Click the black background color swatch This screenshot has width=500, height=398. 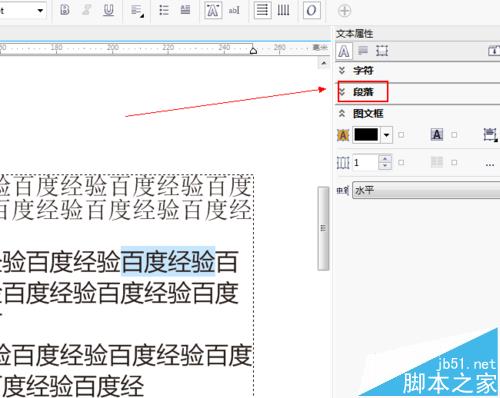(x=366, y=135)
